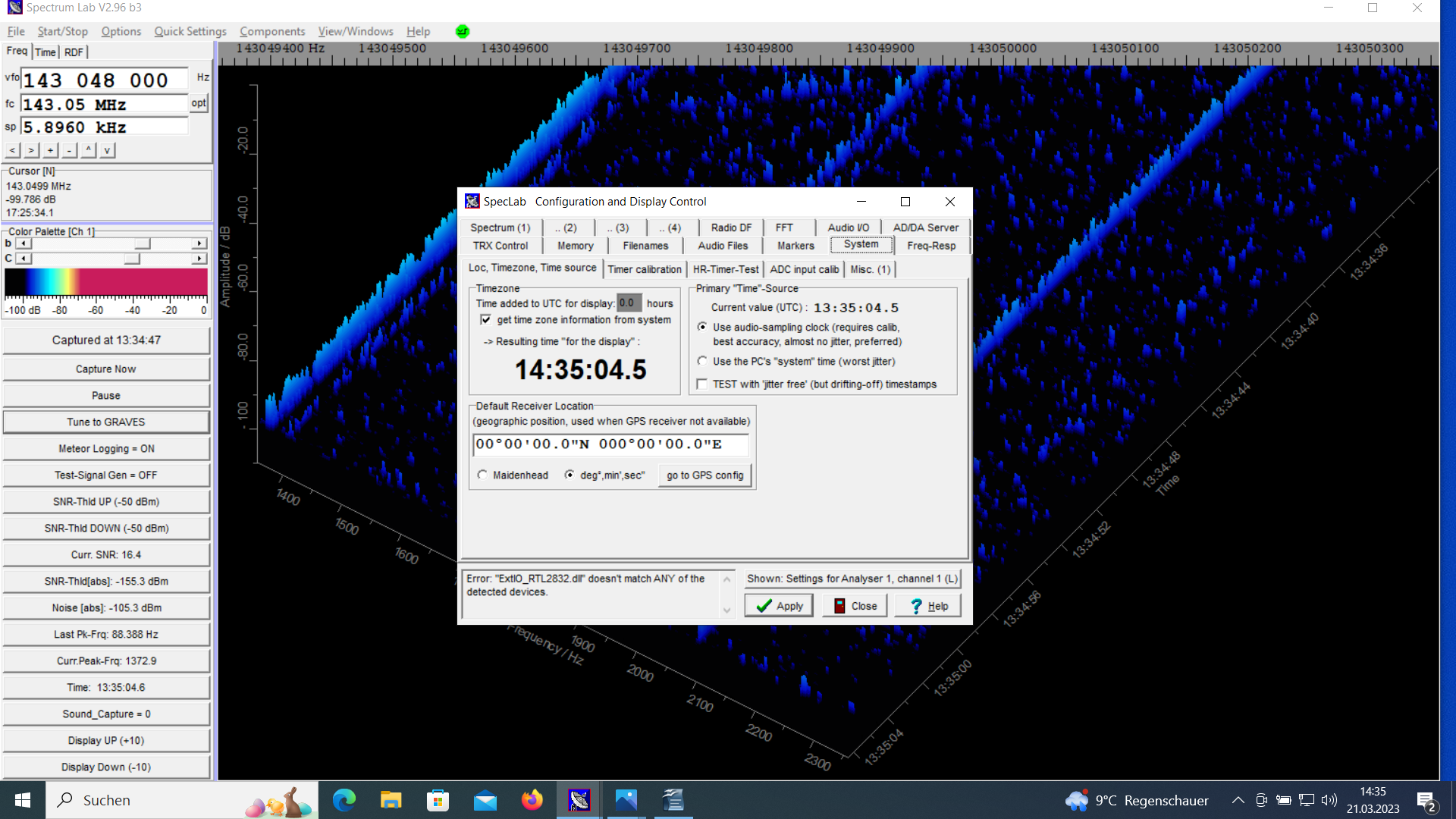Viewport: 1456px width, 819px height.
Task: Click the Pause button
Action: click(x=106, y=396)
